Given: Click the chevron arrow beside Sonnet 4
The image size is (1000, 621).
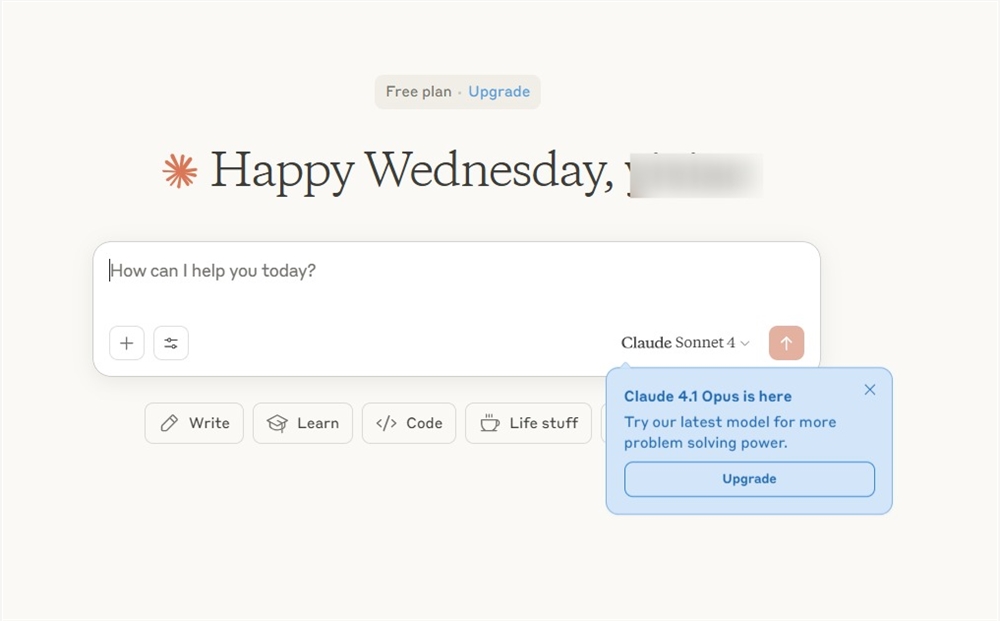Looking at the screenshot, I should point(745,344).
